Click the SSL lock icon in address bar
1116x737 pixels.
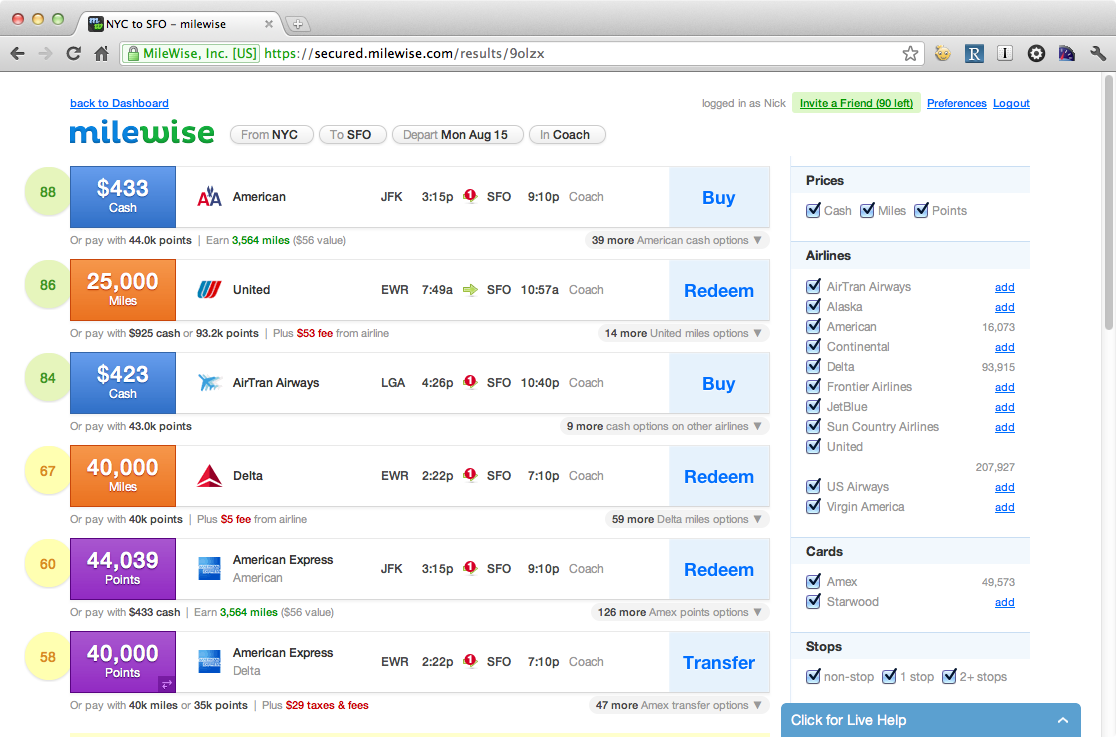pos(133,53)
